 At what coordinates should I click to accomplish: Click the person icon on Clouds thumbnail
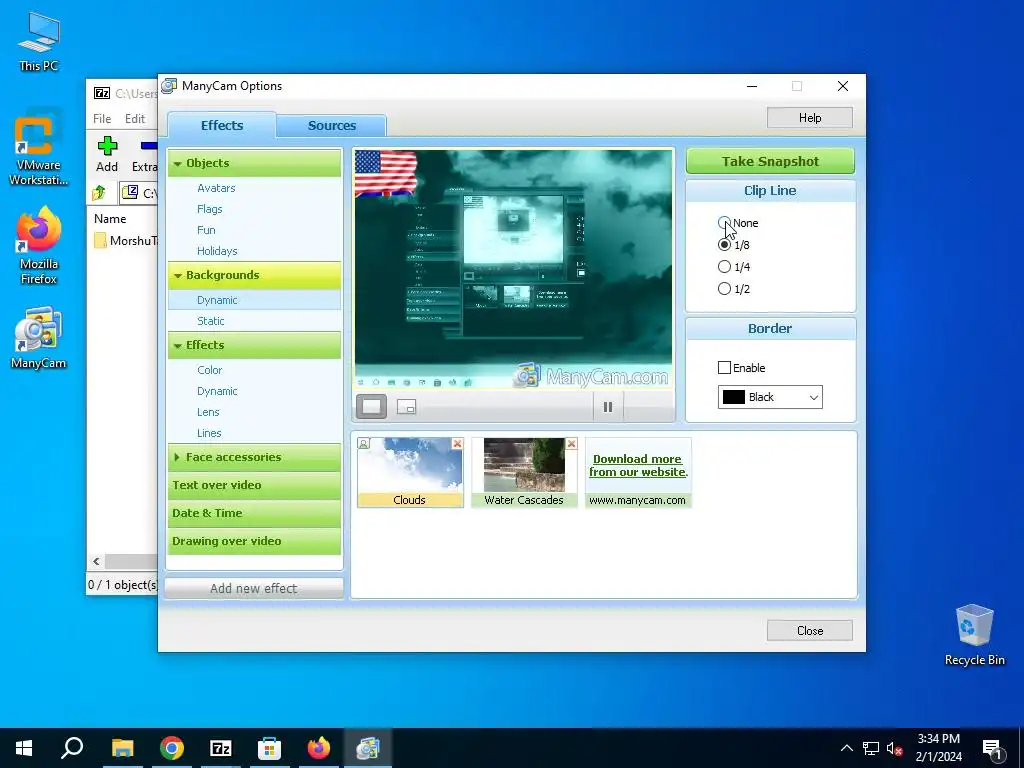coord(364,443)
